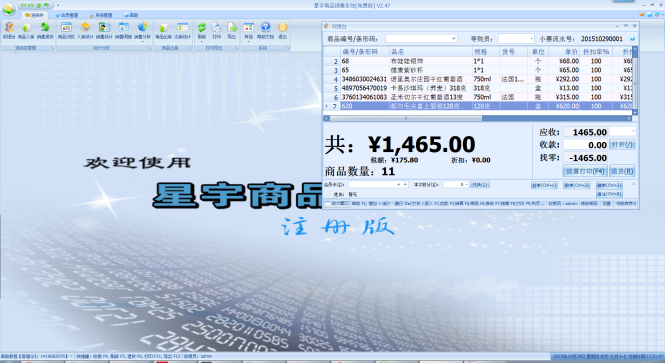The height and width of the screenshot is (363, 665).
Task: Select row 3 item 健康紫砂杯
Action: tap(406, 70)
